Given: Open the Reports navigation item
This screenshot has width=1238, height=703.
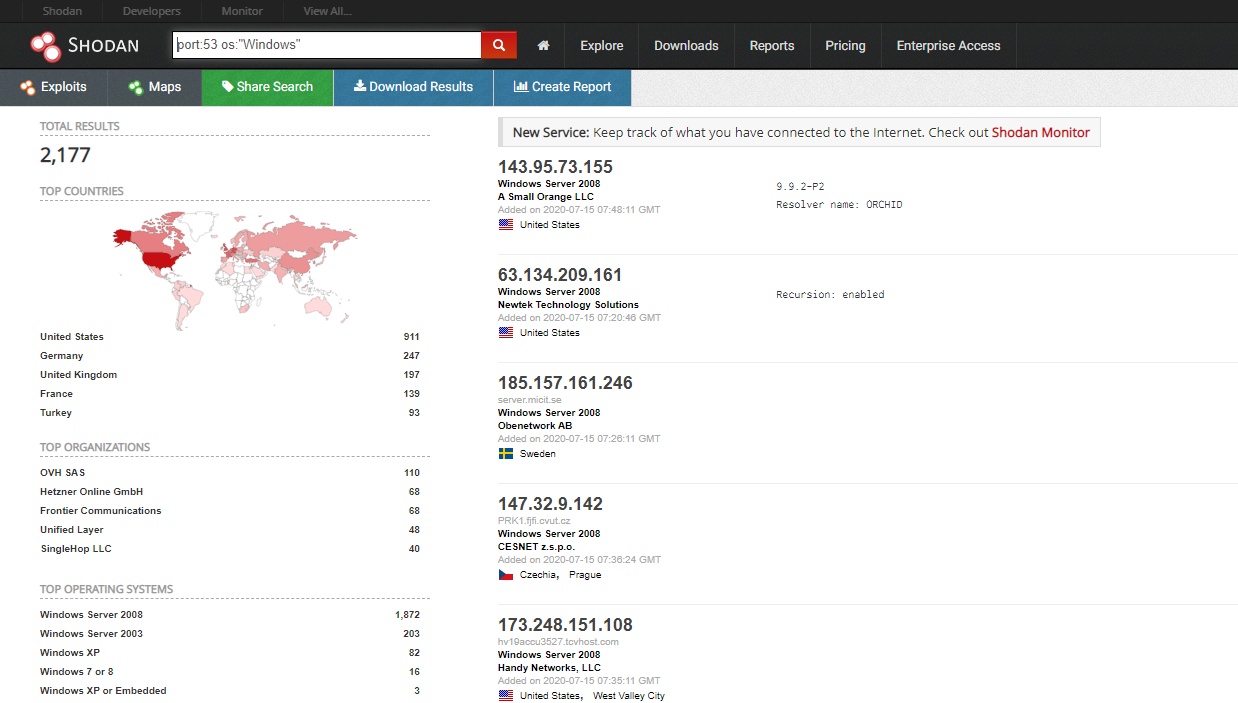Looking at the screenshot, I should click(772, 46).
